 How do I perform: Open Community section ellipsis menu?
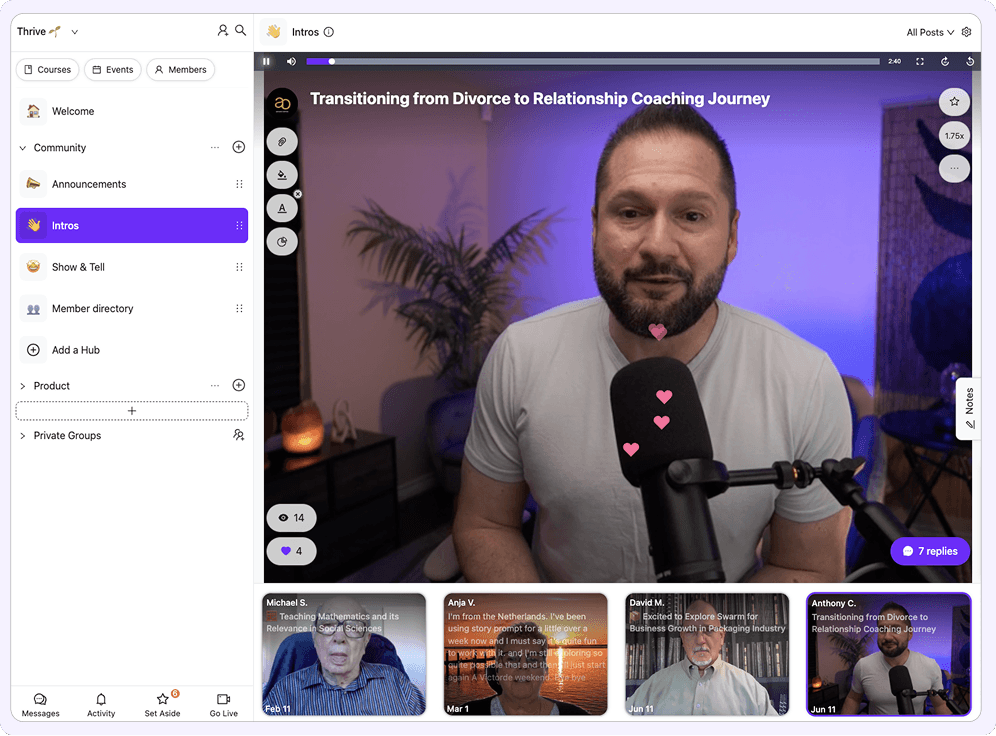215,147
